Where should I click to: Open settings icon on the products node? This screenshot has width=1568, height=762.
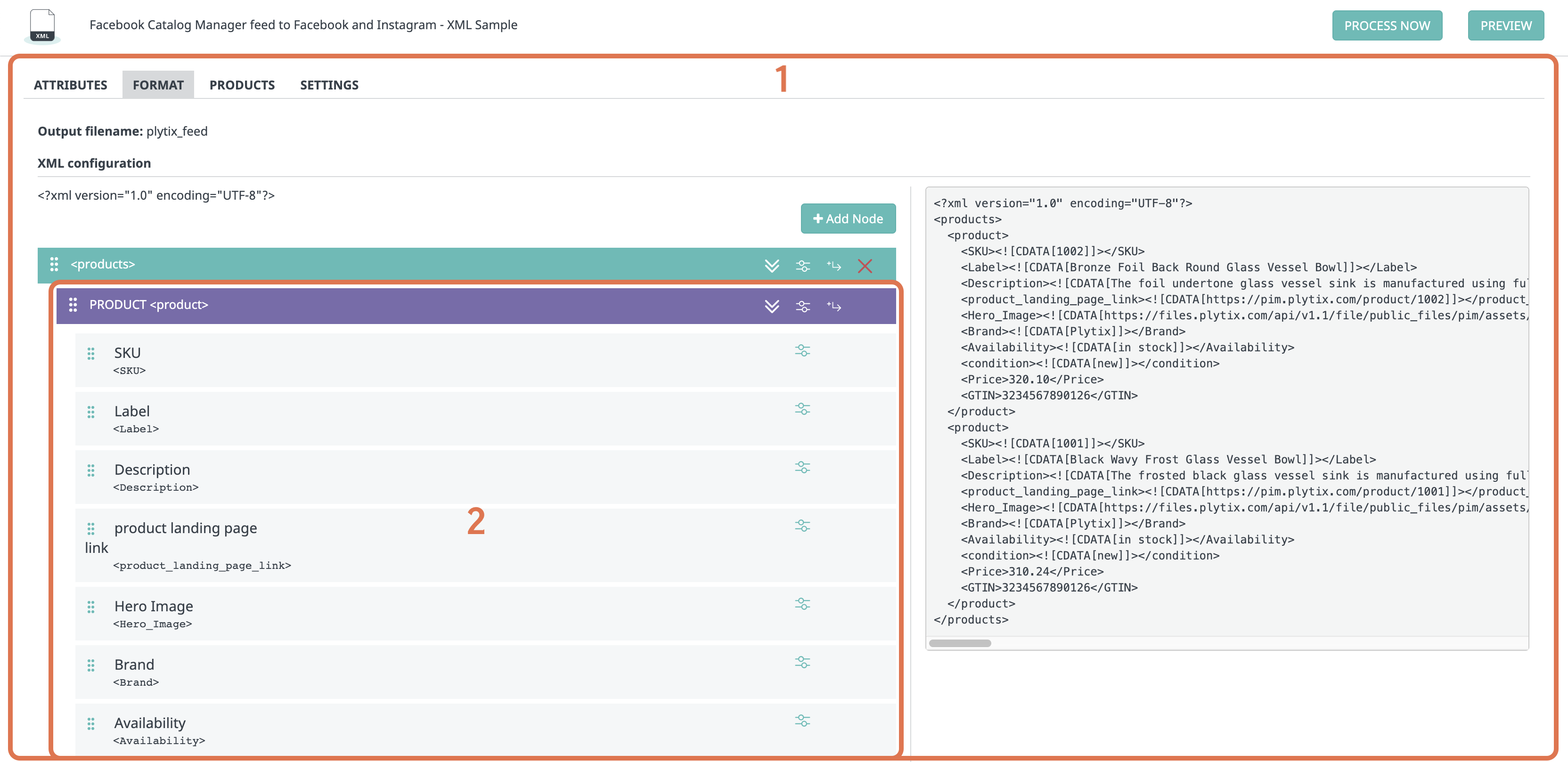click(803, 265)
